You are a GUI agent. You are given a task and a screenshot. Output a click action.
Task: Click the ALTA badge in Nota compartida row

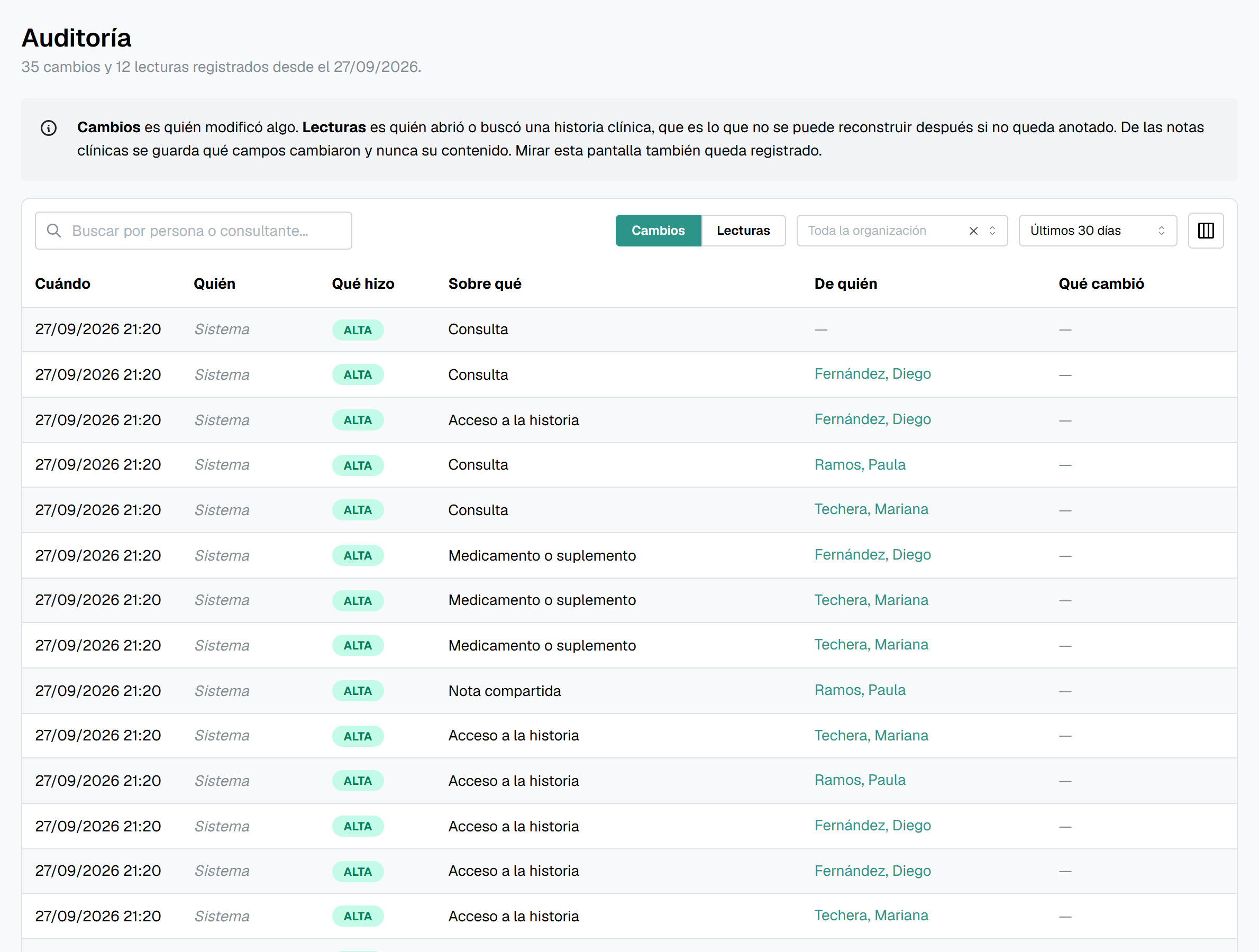coord(358,691)
